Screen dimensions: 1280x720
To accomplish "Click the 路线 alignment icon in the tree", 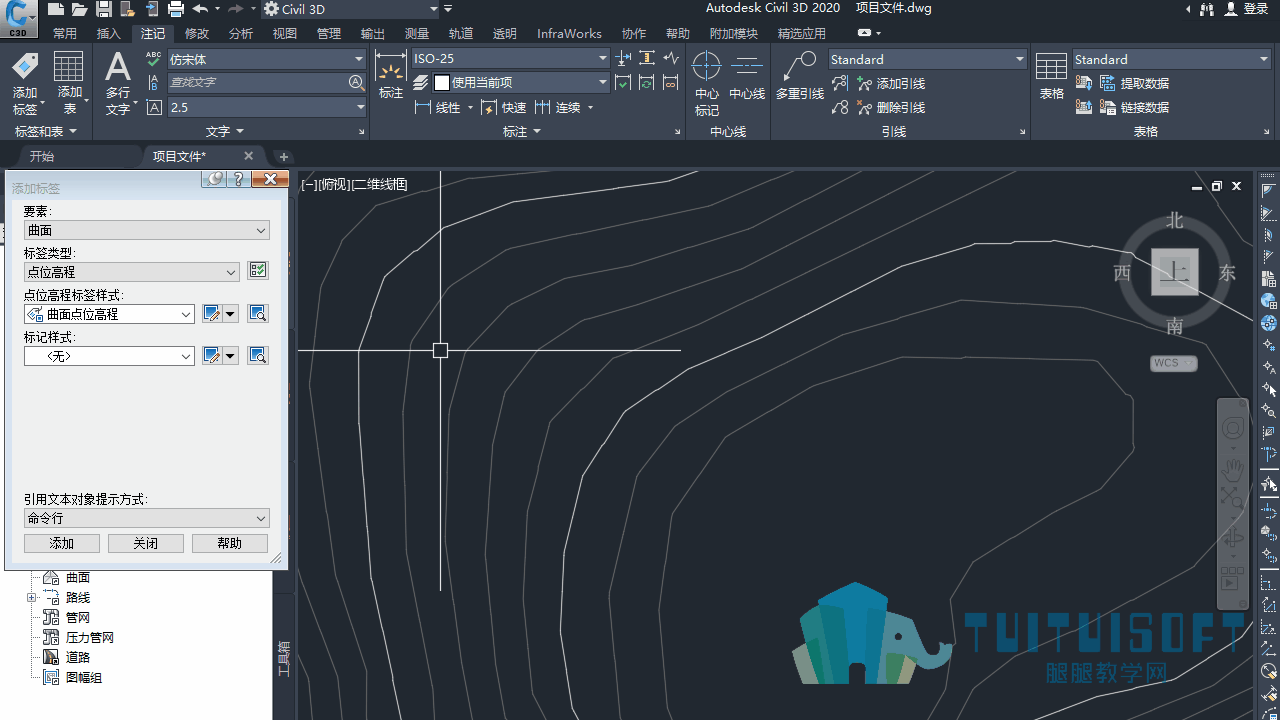I will coord(51,597).
